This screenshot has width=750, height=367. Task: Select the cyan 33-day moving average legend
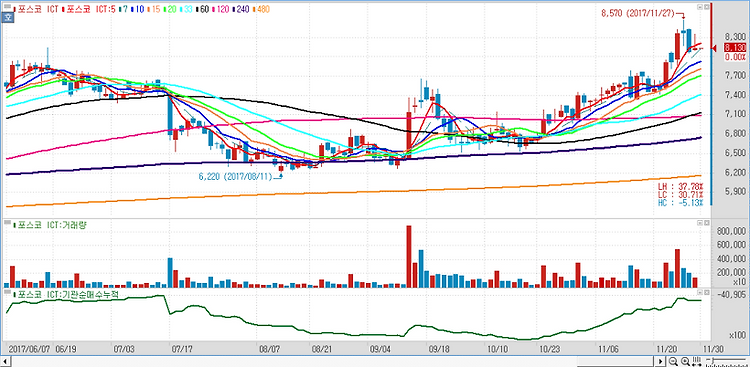(186, 9)
